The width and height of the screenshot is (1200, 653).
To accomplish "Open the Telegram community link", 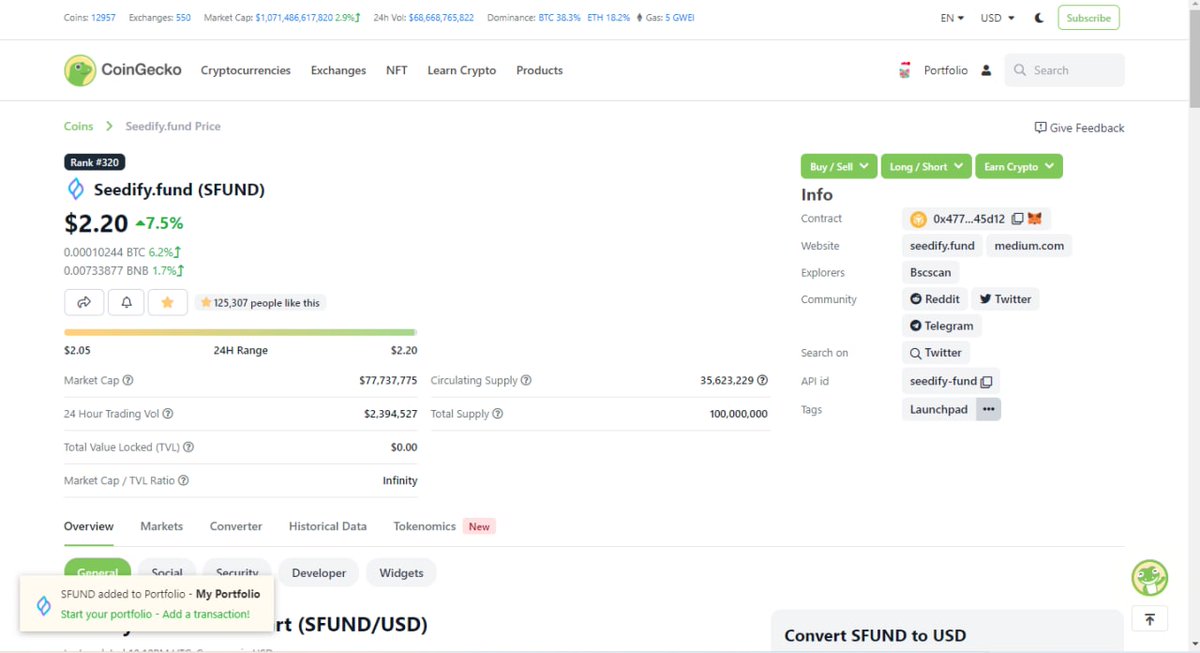I will [941, 326].
